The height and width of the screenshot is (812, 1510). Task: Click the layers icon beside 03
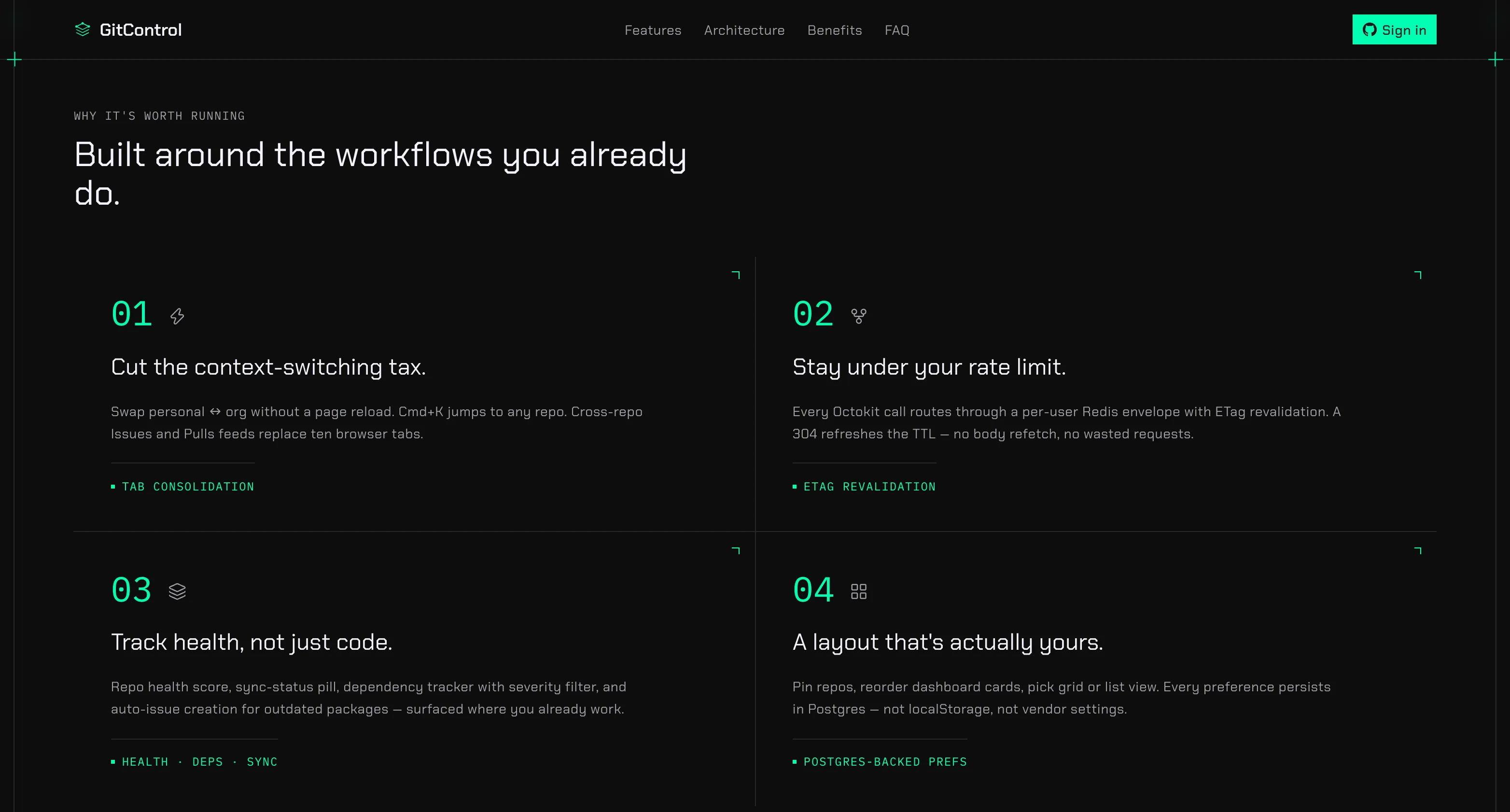point(177,591)
